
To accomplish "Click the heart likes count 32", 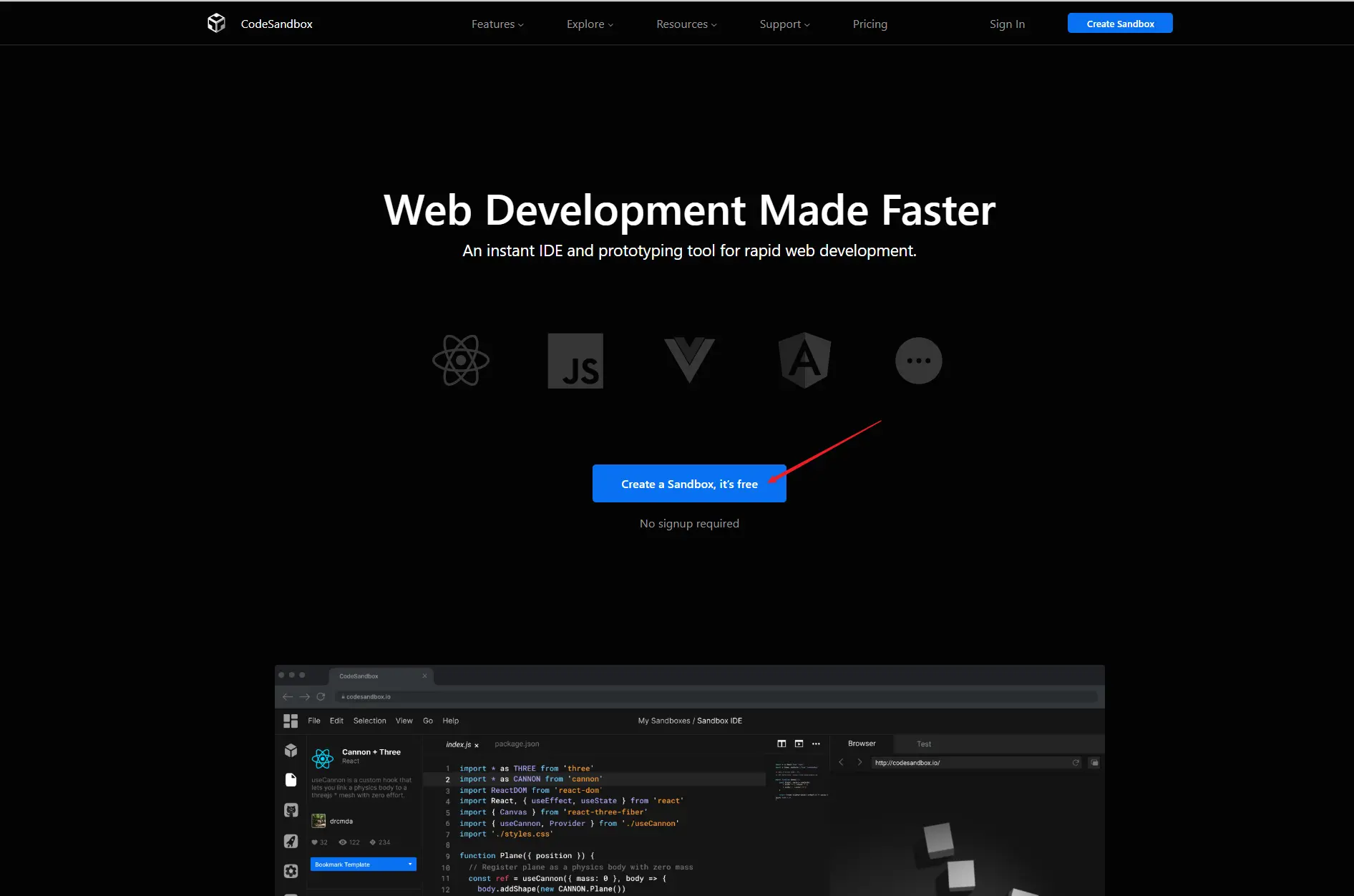I will tap(319, 842).
